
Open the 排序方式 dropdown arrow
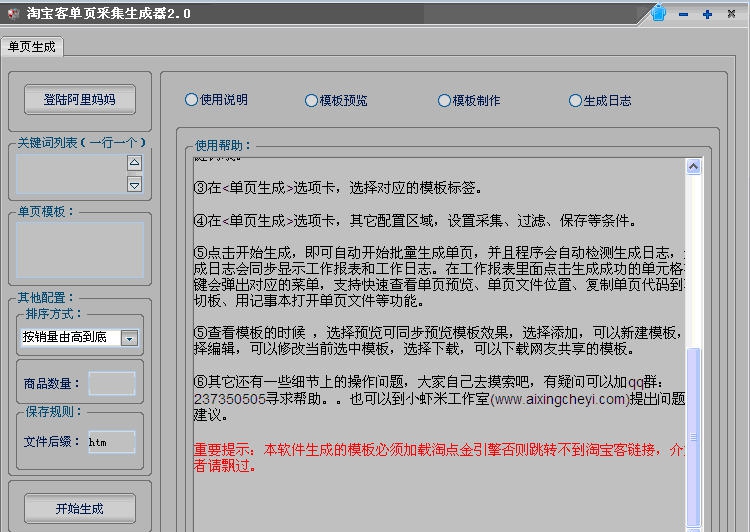pos(129,338)
